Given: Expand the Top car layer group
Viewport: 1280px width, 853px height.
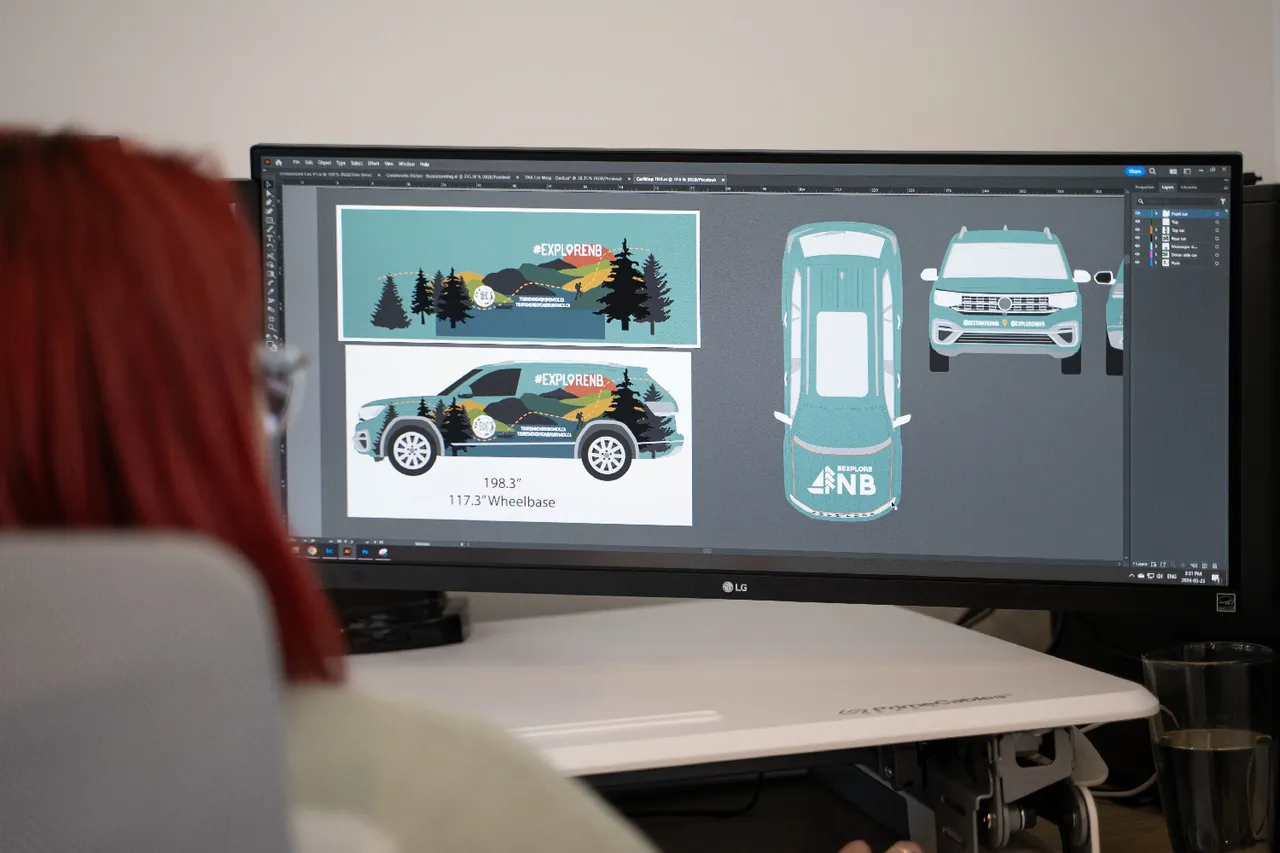Looking at the screenshot, I should pyautogui.click(x=1156, y=230).
